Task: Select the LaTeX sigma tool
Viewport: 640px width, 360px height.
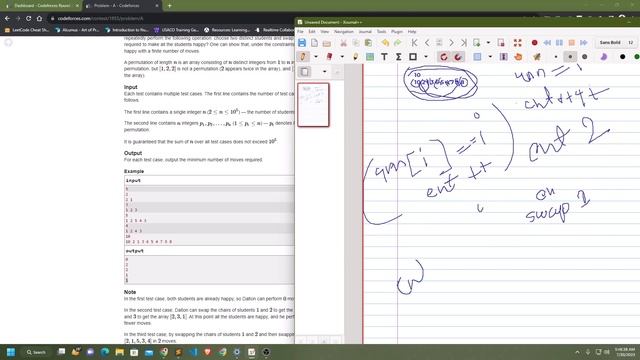Action: [x=398, y=57]
